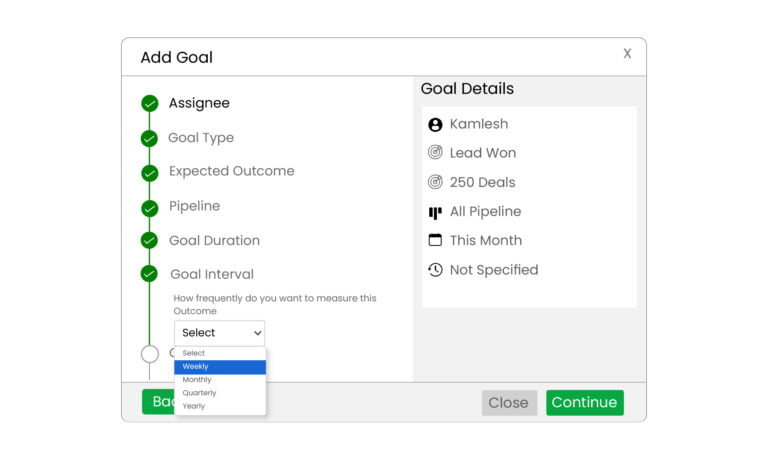768x461 pixels.
Task: Click the empty unfinished step circle
Action: pyautogui.click(x=150, y=353)
